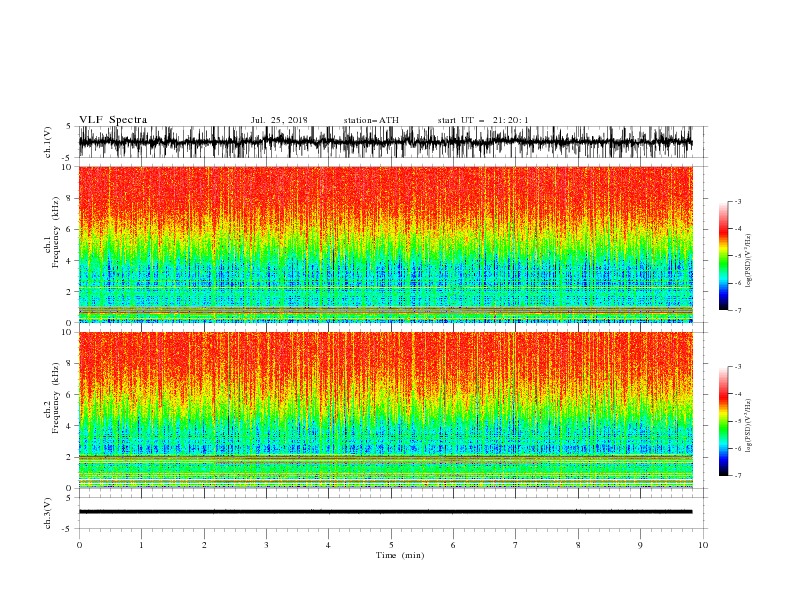Click the ch.2 colorbar "log(PSD)(V²/Hz)" label
This screenshot has width=792, height=612.
pos(748,426)
